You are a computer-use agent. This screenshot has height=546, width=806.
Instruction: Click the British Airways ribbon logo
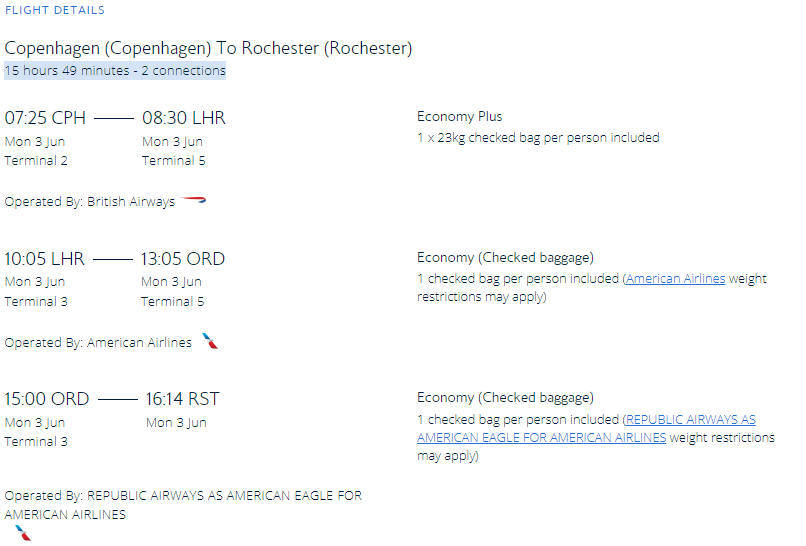coord(194,200)
